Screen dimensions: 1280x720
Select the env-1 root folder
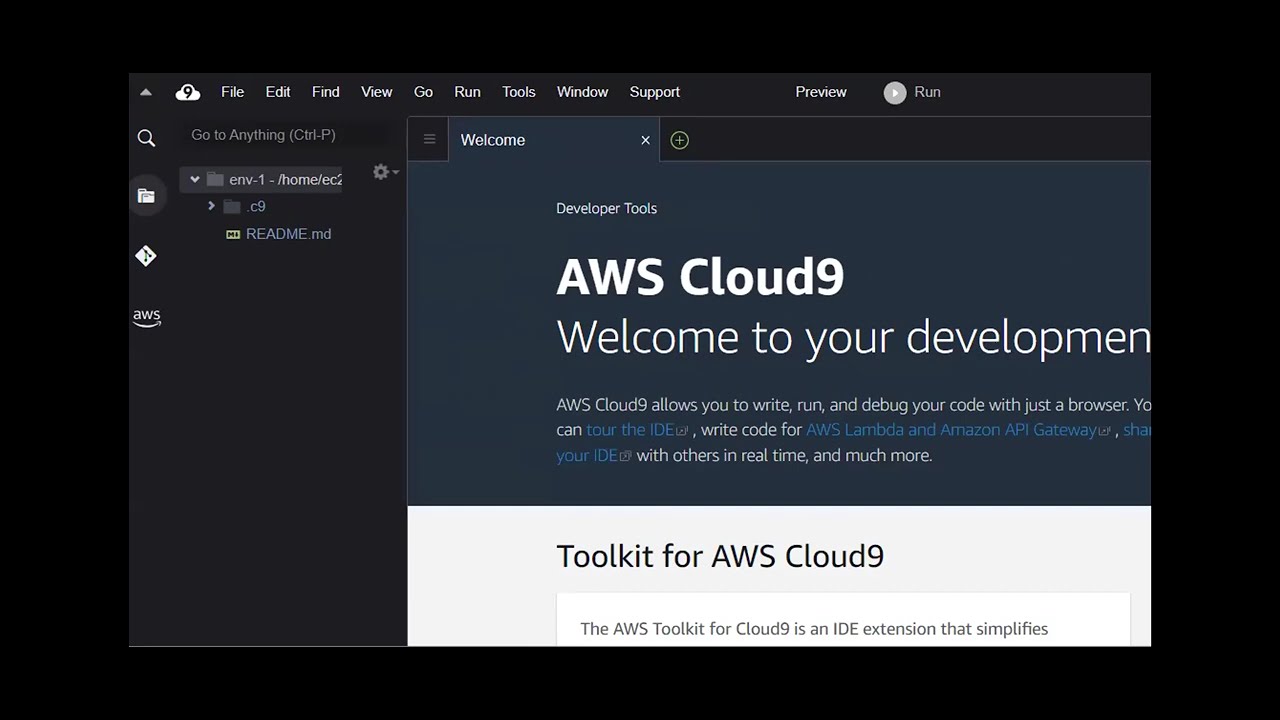click(262, 180)
